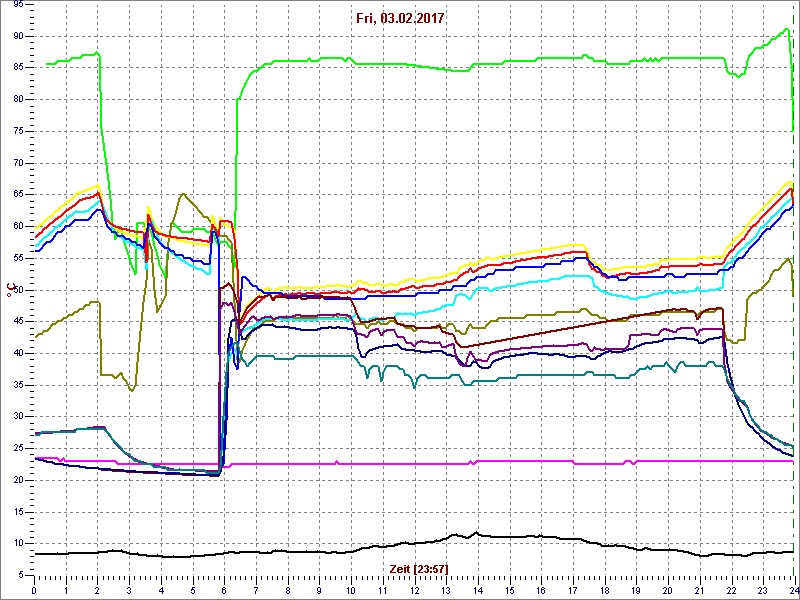Image resolution: width=800 pixels, height=600 pixels.
Task: Click hour 24 on the time axis
Action: pos(793,589)
